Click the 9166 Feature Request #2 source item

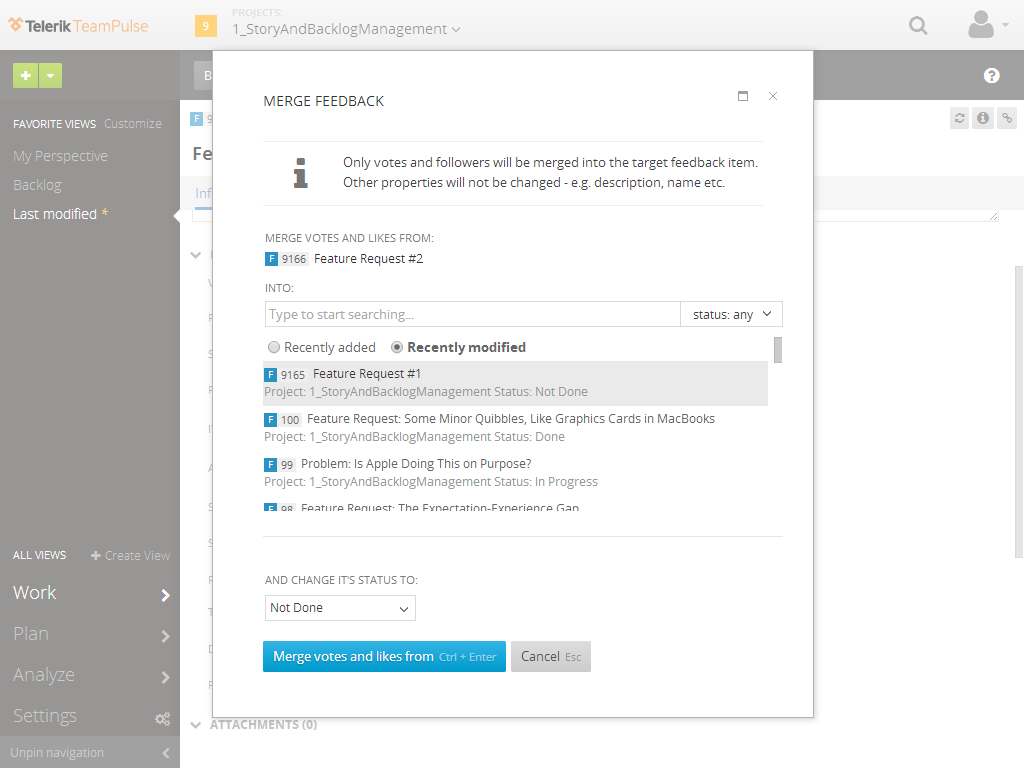pos(344,259)
